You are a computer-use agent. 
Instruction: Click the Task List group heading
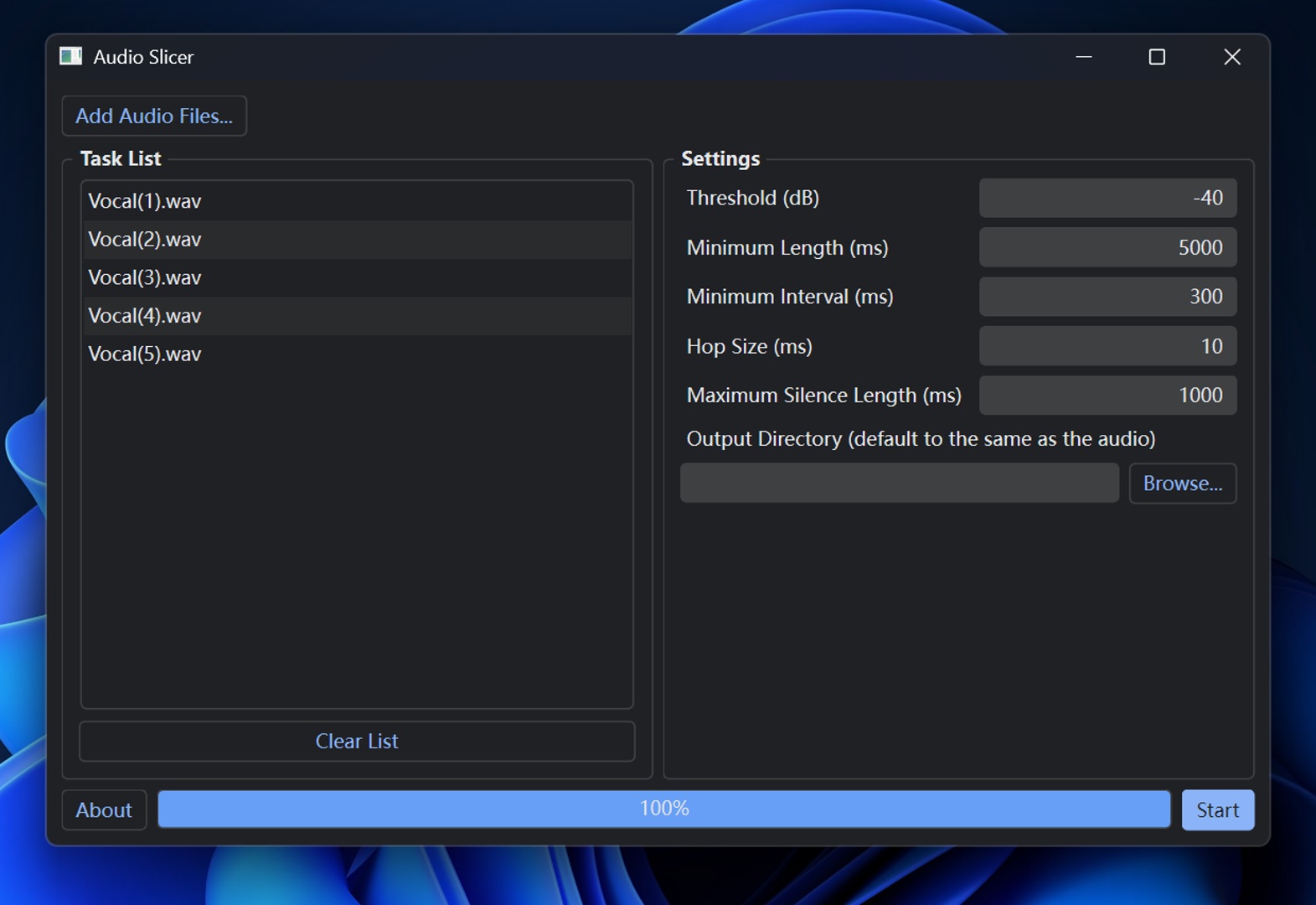click(121, 159)
